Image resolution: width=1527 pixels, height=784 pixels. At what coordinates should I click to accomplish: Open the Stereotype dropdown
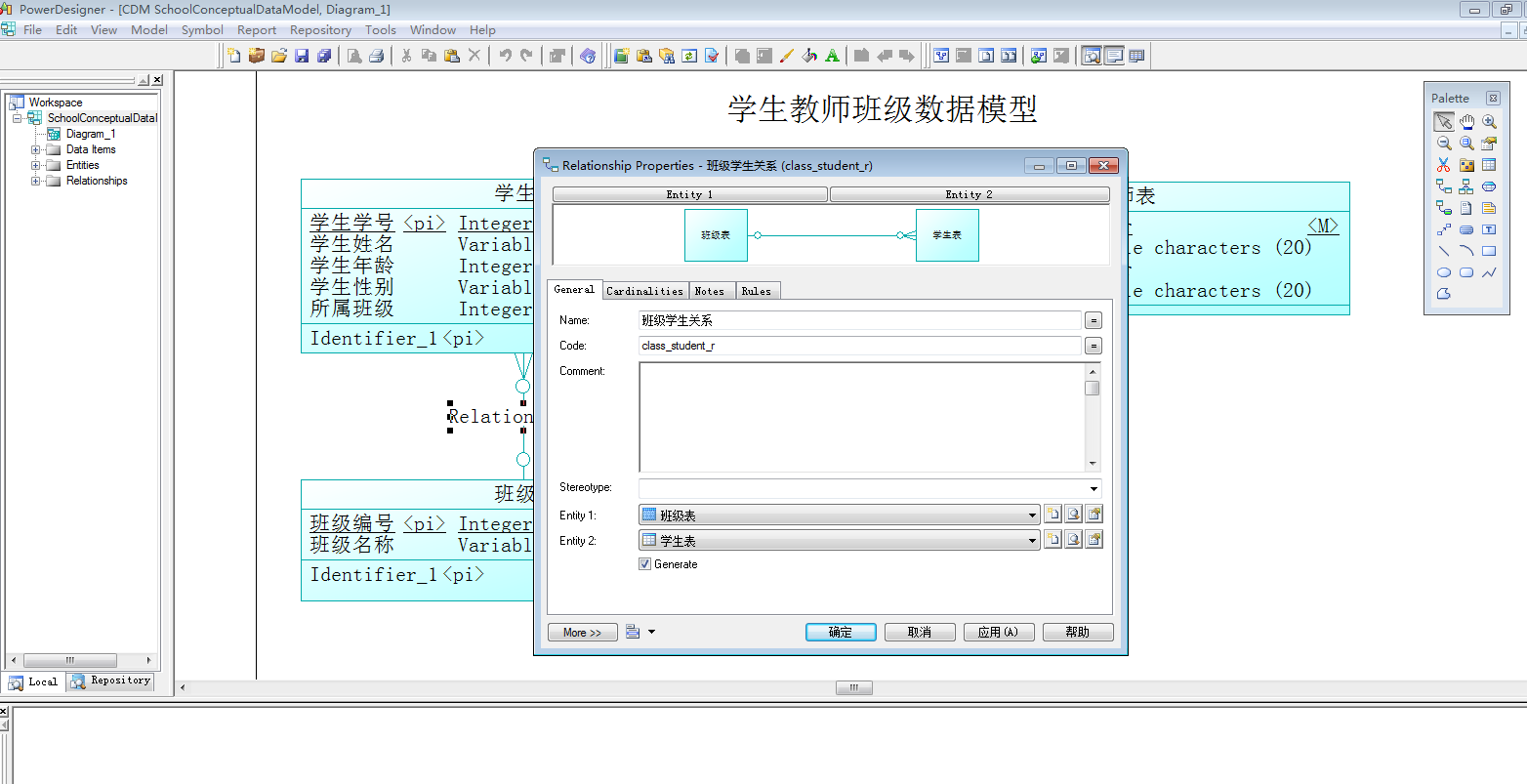pos(1094,488)
